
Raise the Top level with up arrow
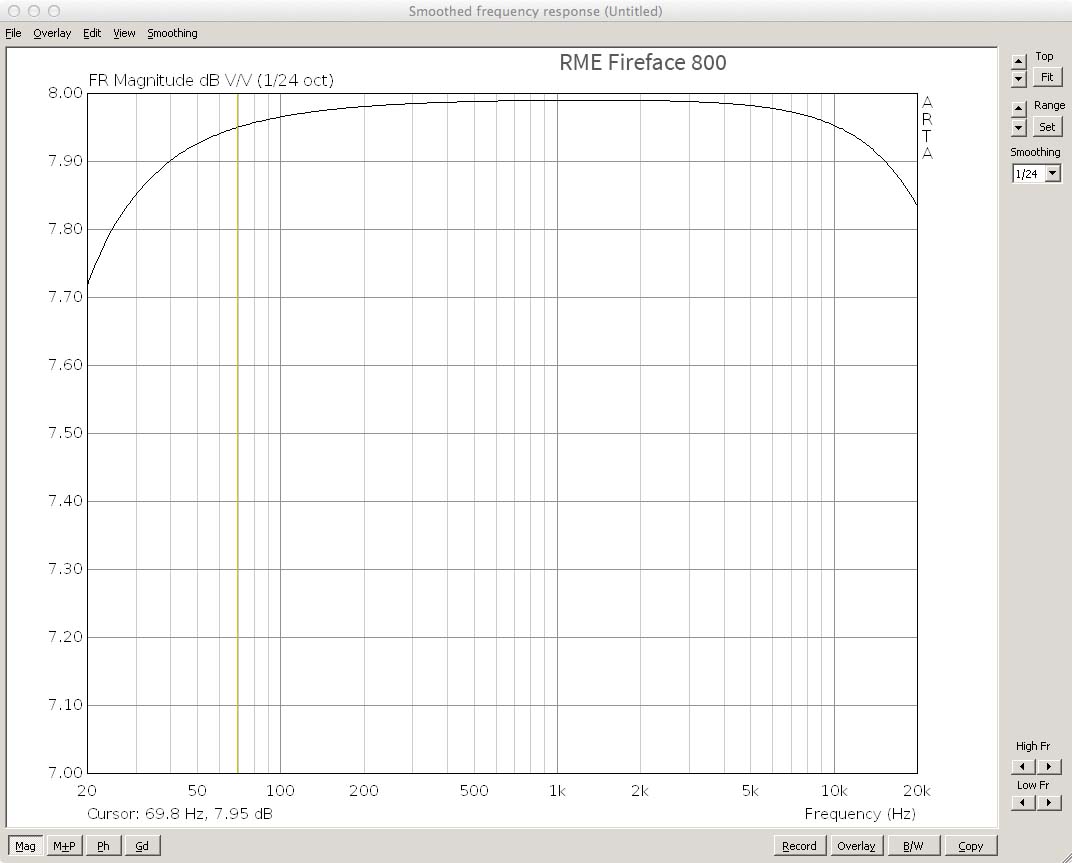(1019, 62)
